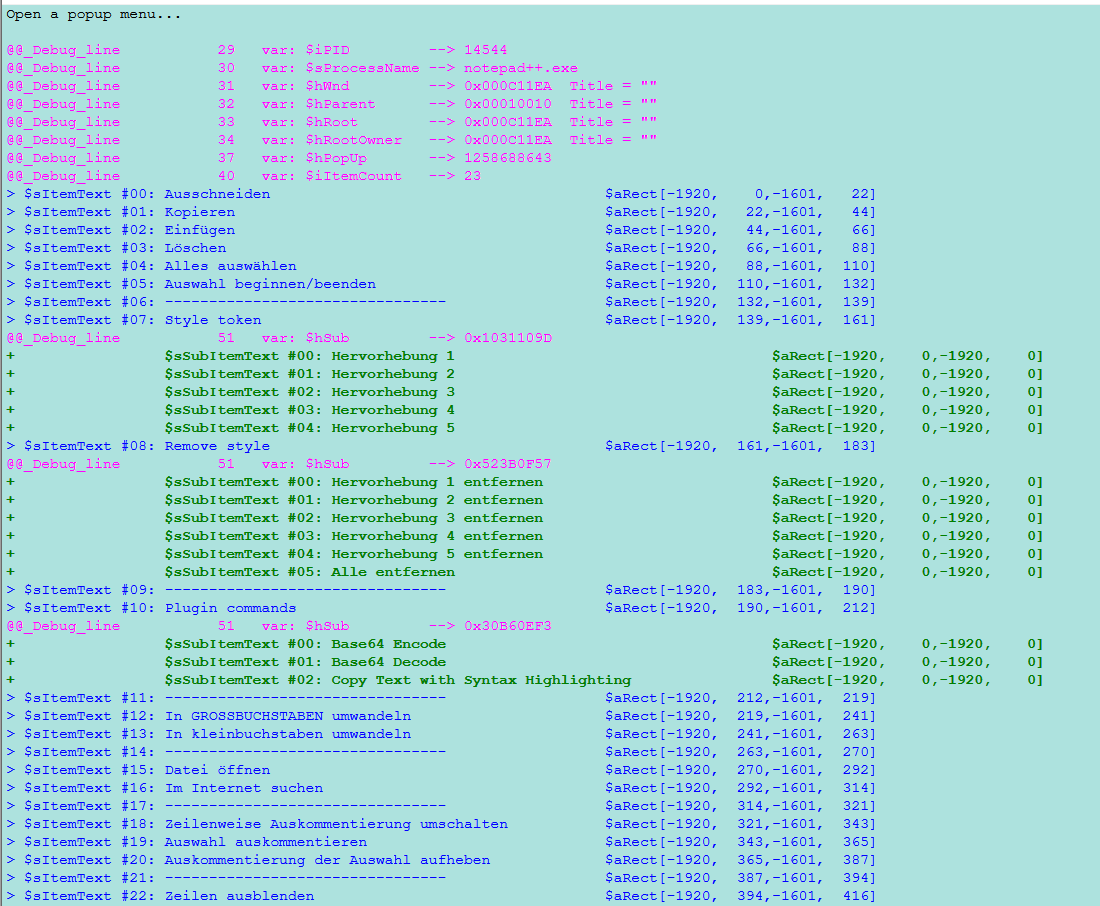
Task: Click the $iPID value 14544
Action: coord(485,50)
